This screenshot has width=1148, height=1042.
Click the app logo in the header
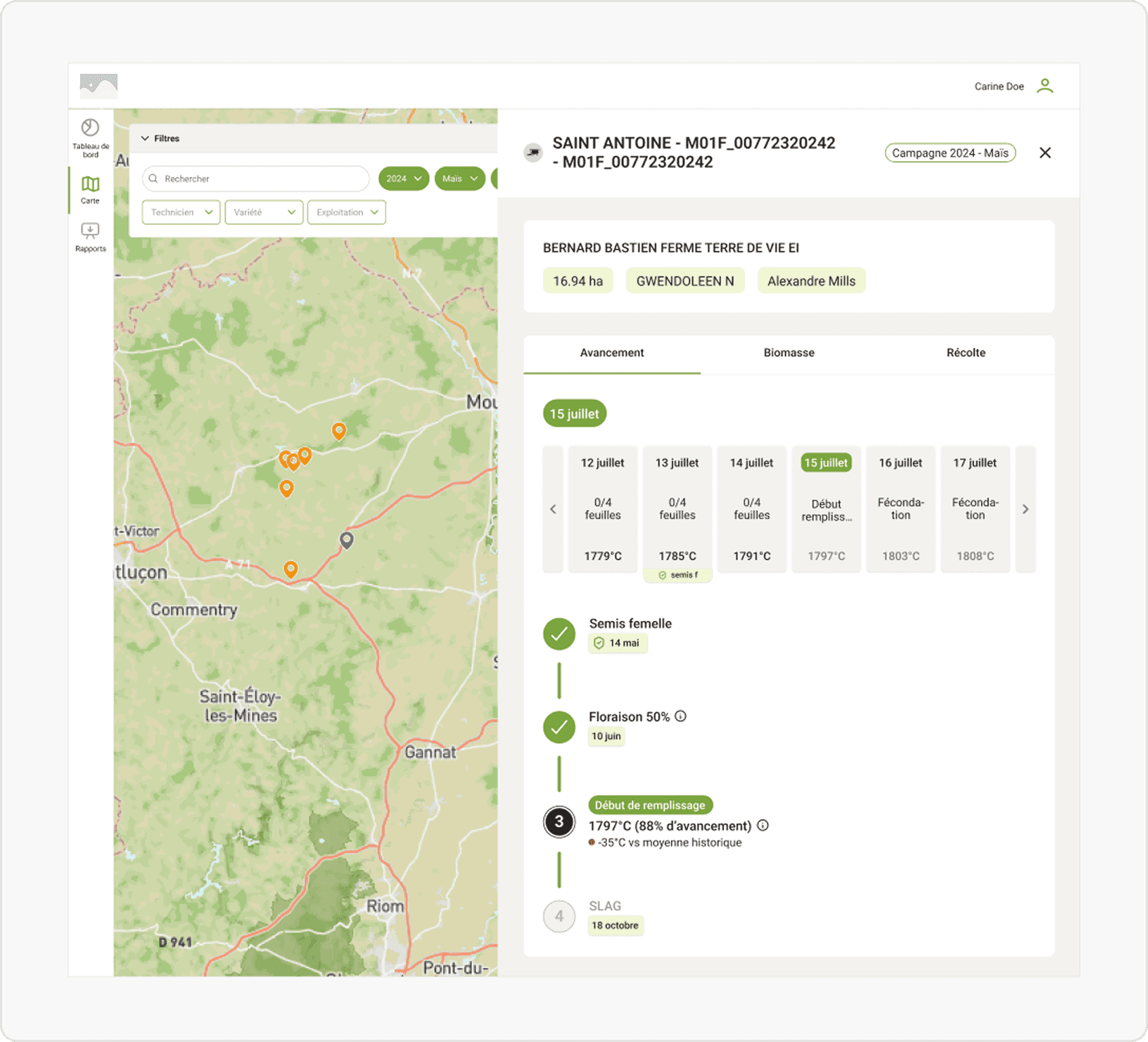click(x=98, y=86)
